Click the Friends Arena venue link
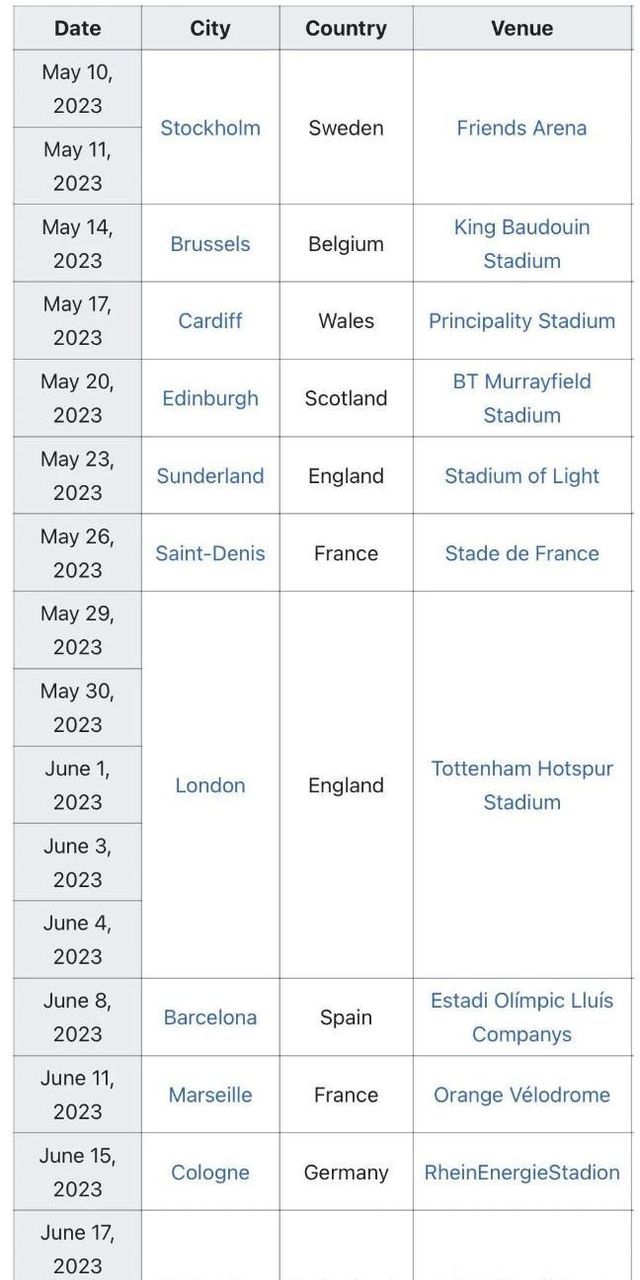 point(521,128)
